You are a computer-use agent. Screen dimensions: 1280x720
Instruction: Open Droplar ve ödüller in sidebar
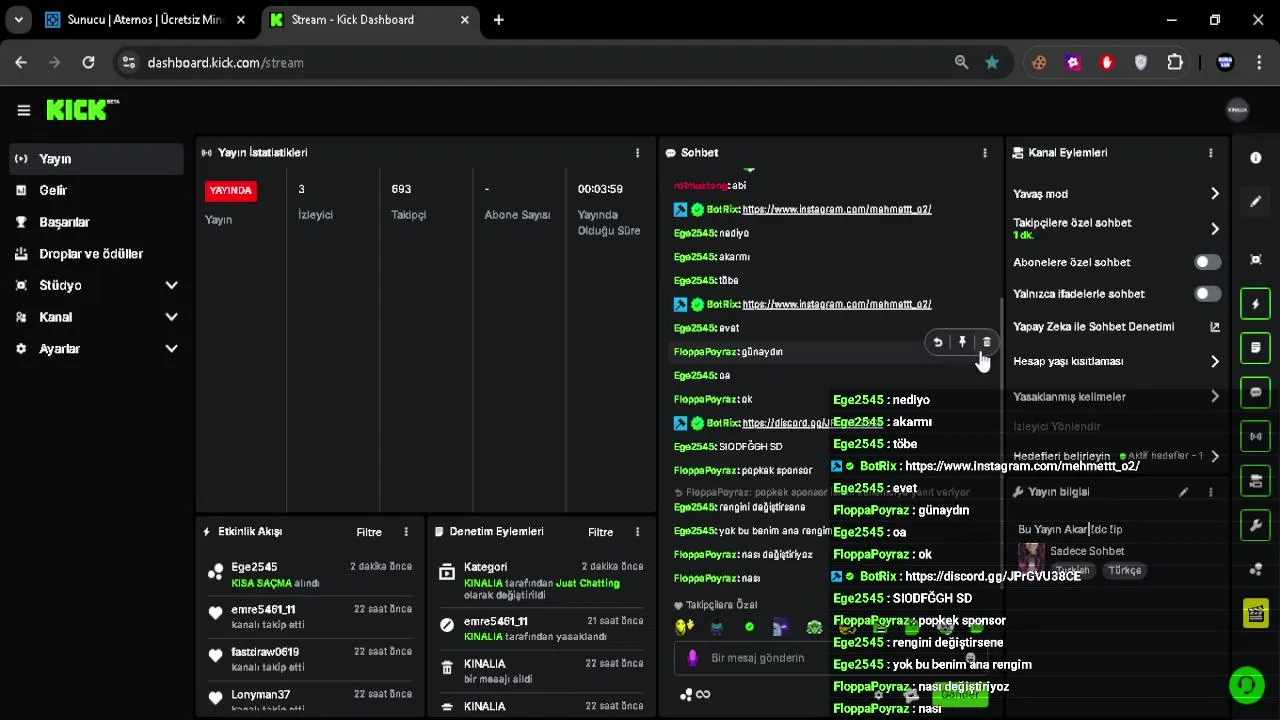pos(95,254)
